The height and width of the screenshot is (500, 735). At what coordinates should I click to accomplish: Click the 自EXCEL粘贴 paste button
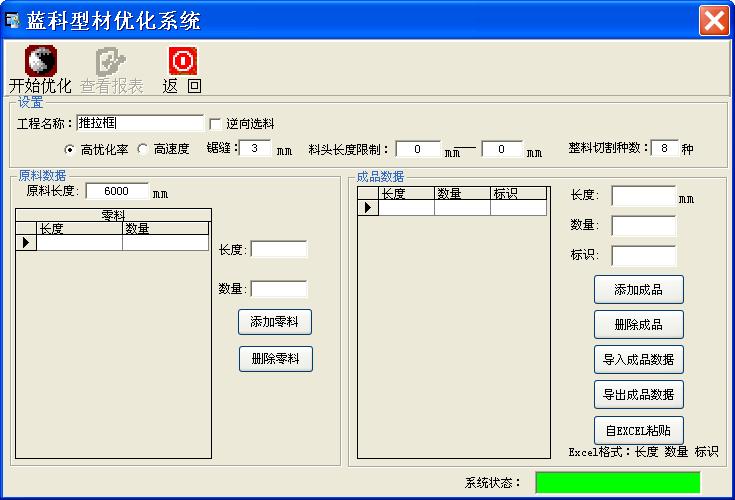pyautogui.click(x=638, y=430)
